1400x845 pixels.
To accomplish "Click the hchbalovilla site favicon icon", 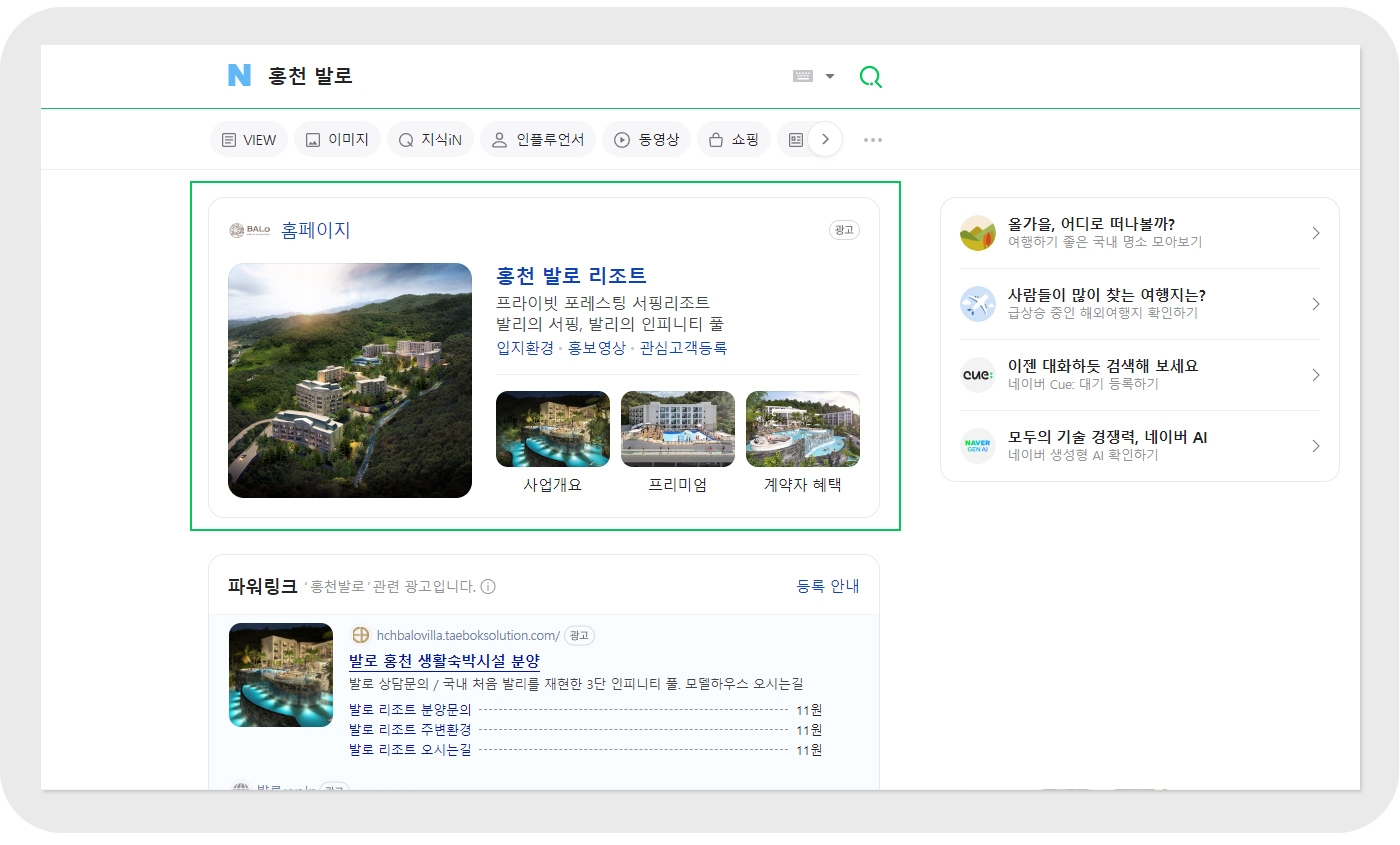I will pyautogui.click(x=360, y=635).
